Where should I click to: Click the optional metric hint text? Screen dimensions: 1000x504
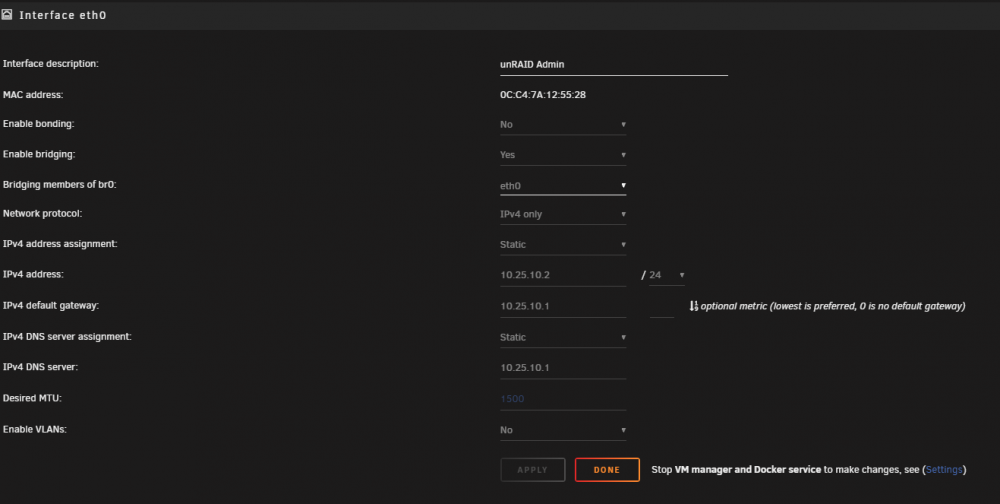[833, 306]
